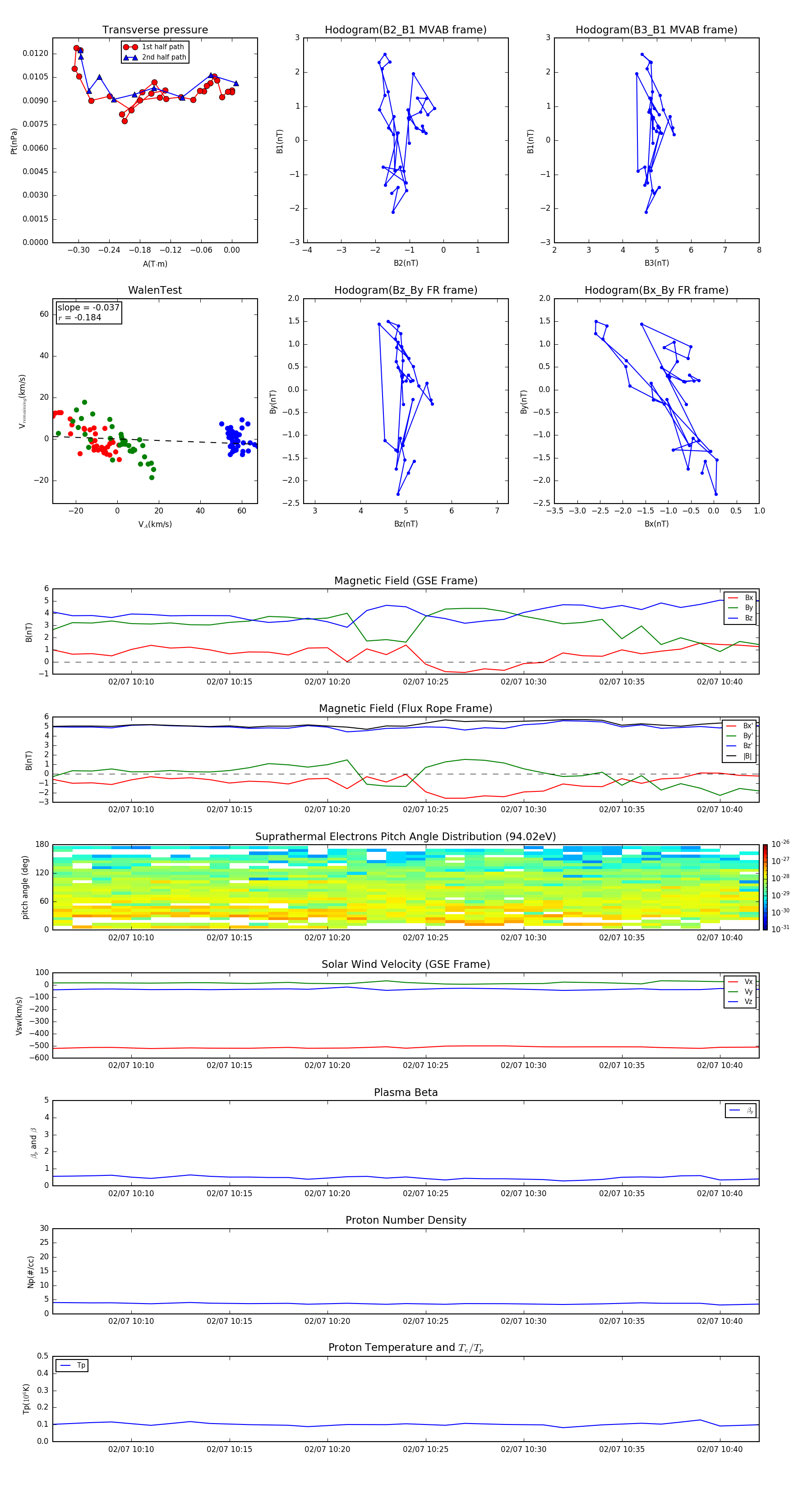812x1489 pixels.
Task: Click the 'Vy' legend entry
Action: [741, 991]
